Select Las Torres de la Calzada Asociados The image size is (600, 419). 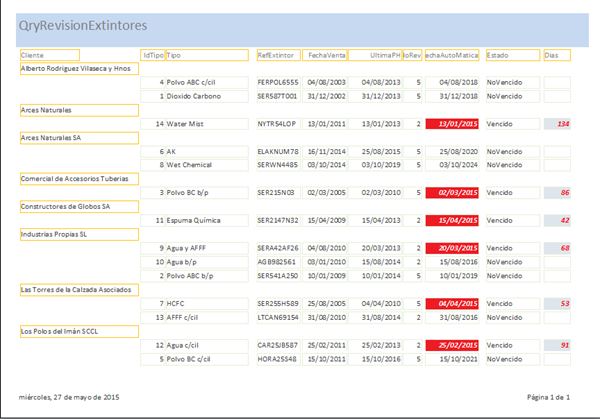(78, 289)
